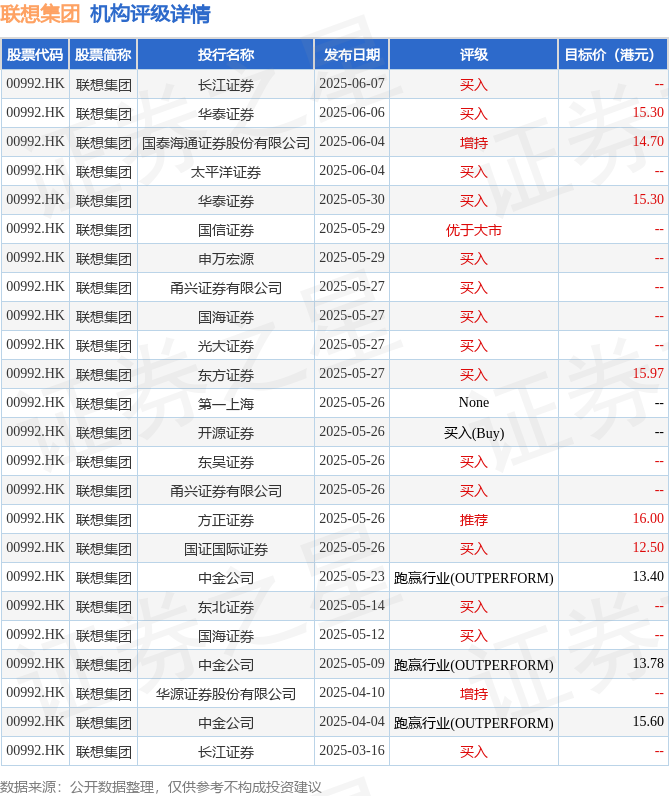Click the 股票代码 column header
Screen dimensions: 669x796
[x=35, y=54]
